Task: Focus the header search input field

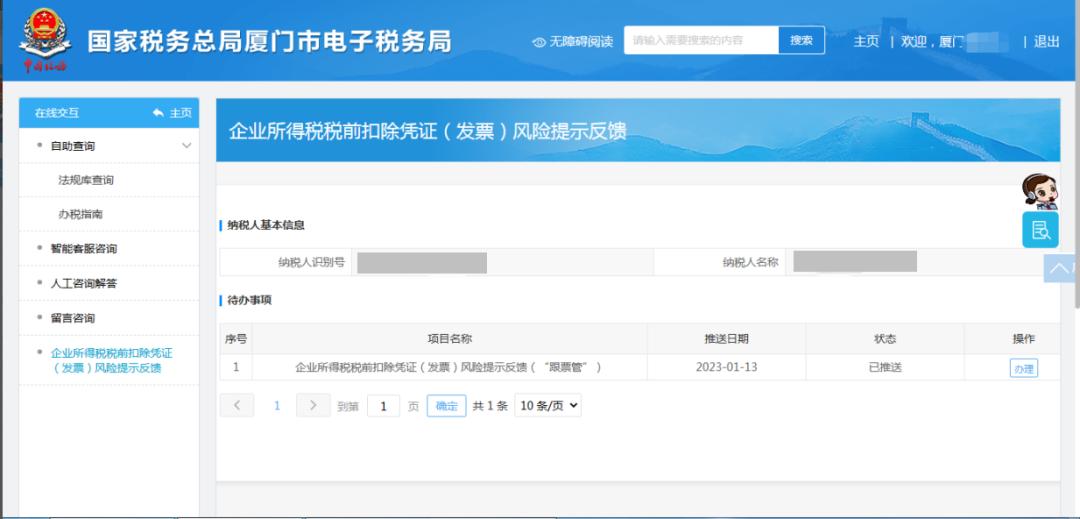Action: click(701, 40)
